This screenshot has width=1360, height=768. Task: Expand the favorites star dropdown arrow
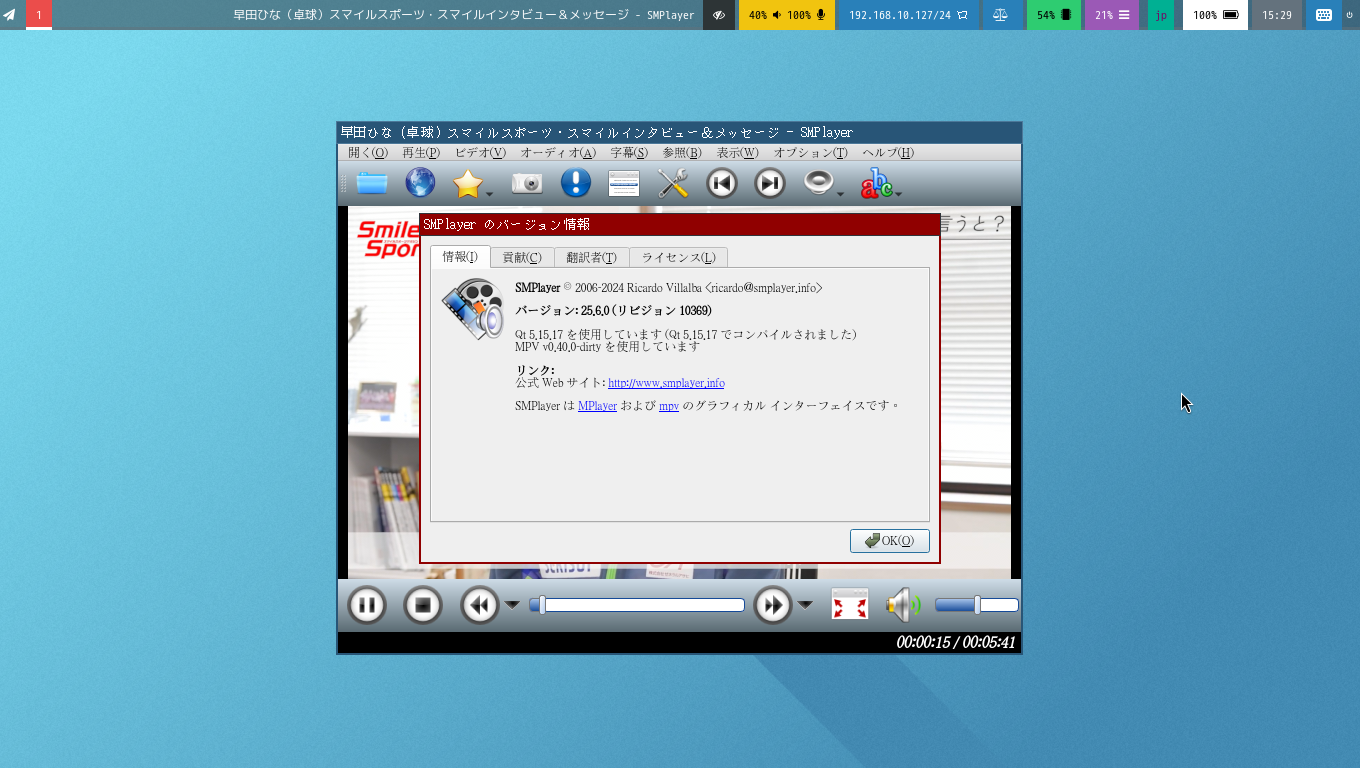(490, 194)
